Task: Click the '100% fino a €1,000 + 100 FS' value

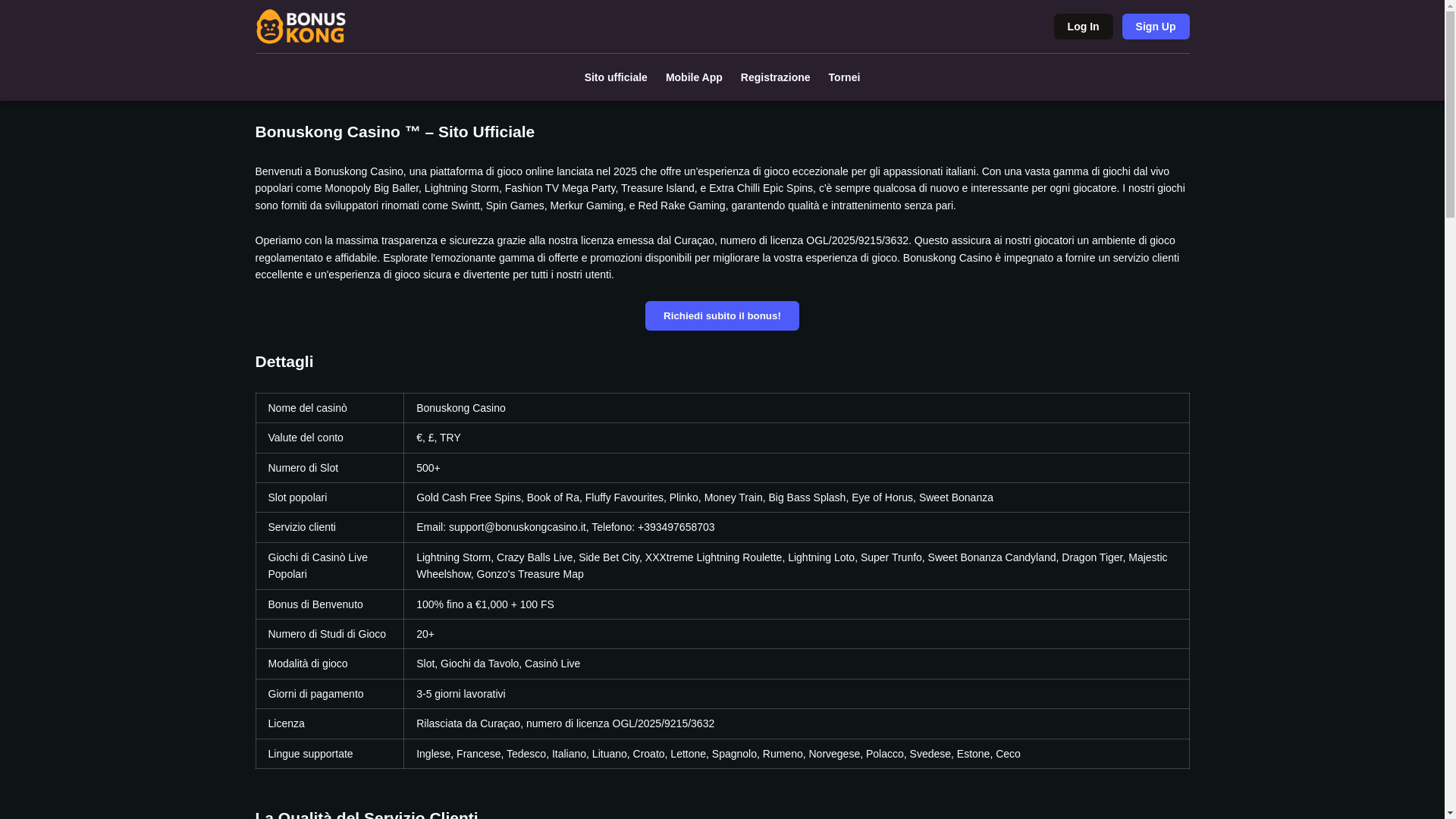Action: coord(796,604)
